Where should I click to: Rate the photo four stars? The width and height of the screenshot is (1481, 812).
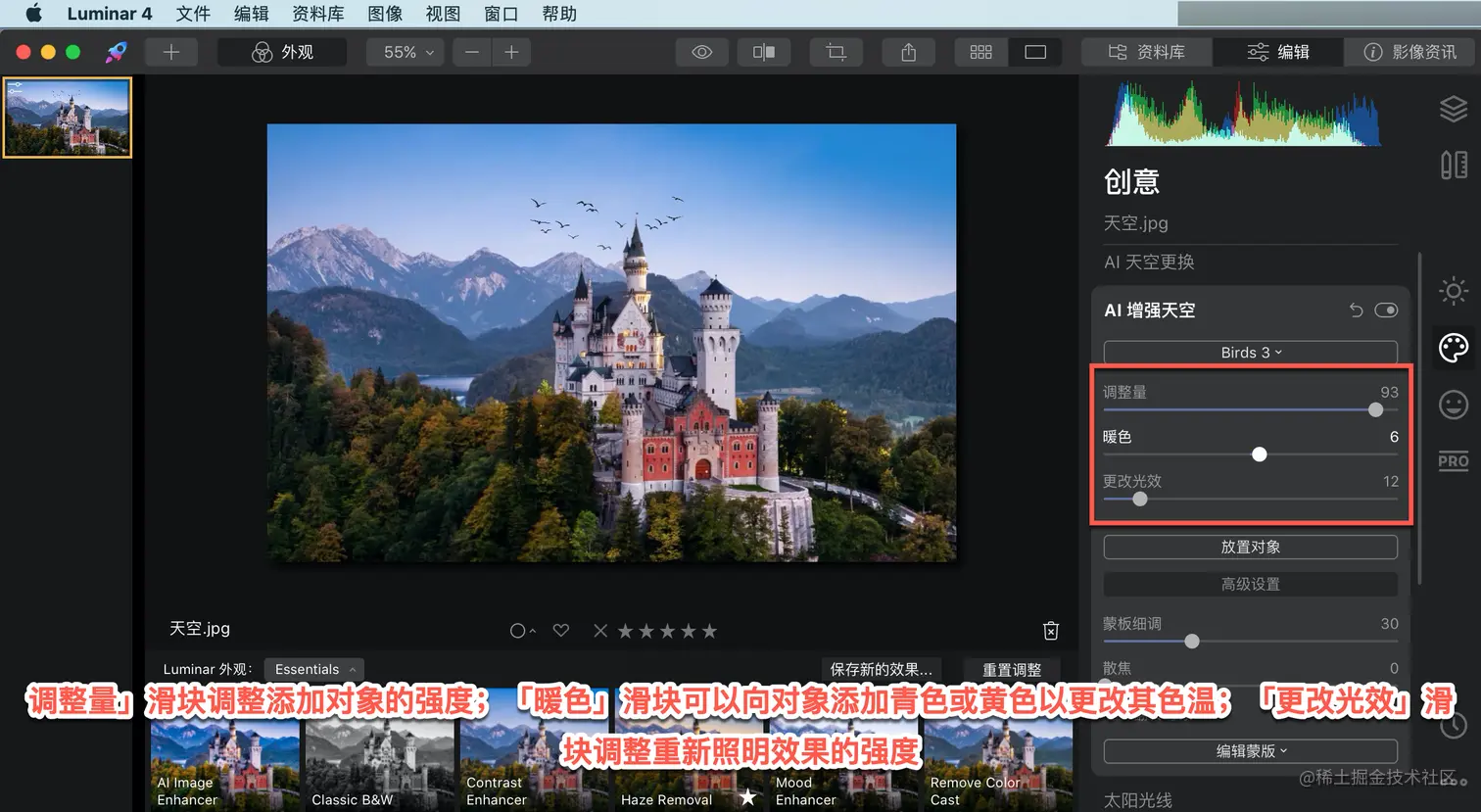click(x=689, y=631)
